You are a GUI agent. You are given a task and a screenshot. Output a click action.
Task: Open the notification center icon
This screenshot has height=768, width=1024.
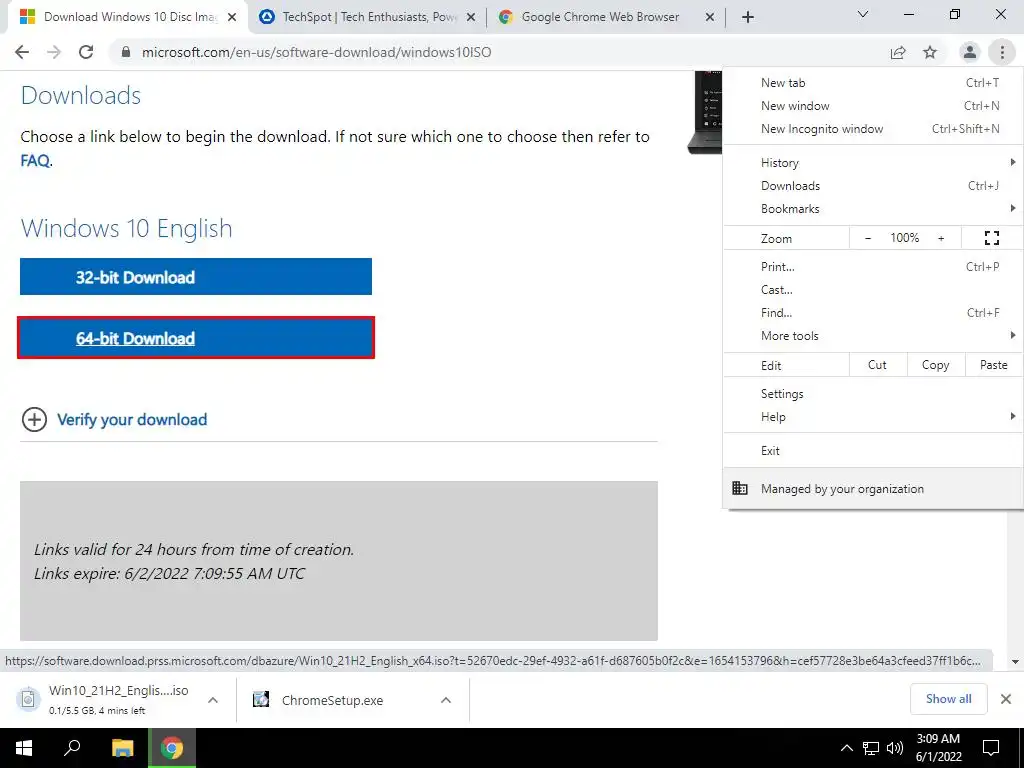991,748
